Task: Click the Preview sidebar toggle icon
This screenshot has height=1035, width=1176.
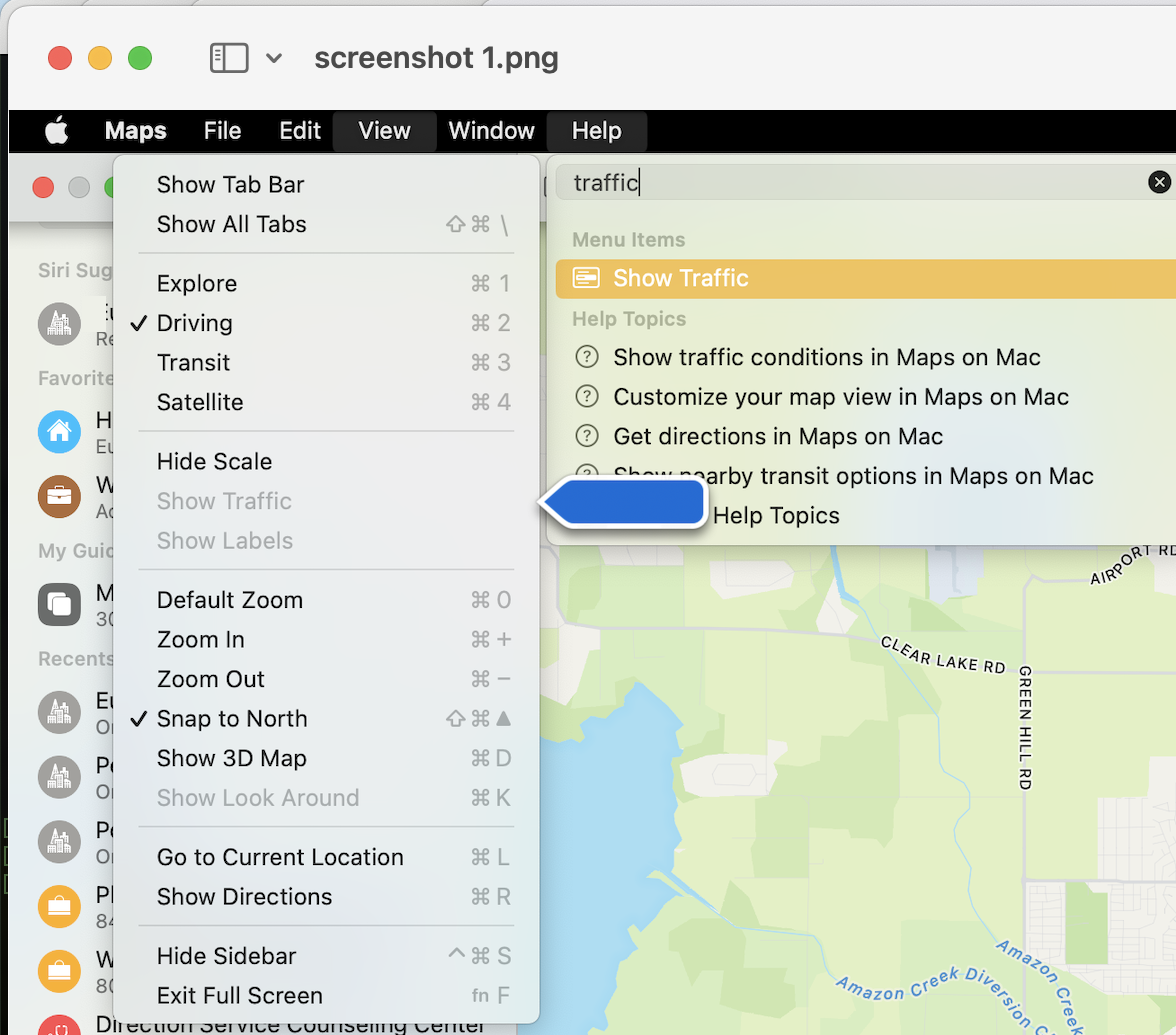Action: coord(229,58)
